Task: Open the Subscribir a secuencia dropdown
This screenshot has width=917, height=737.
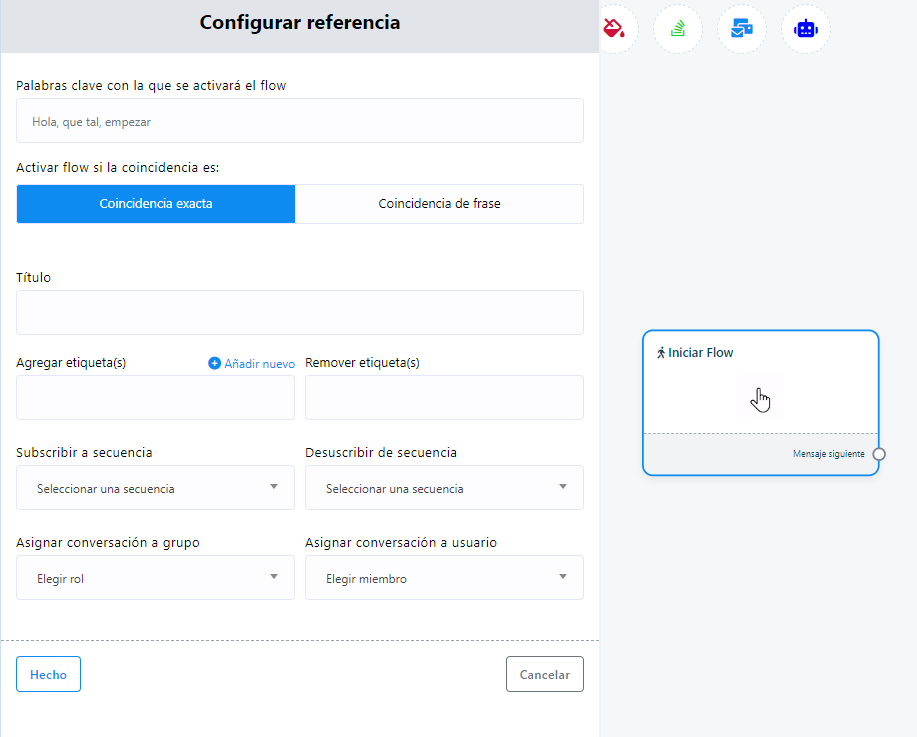Action: [x=156, y=488]
